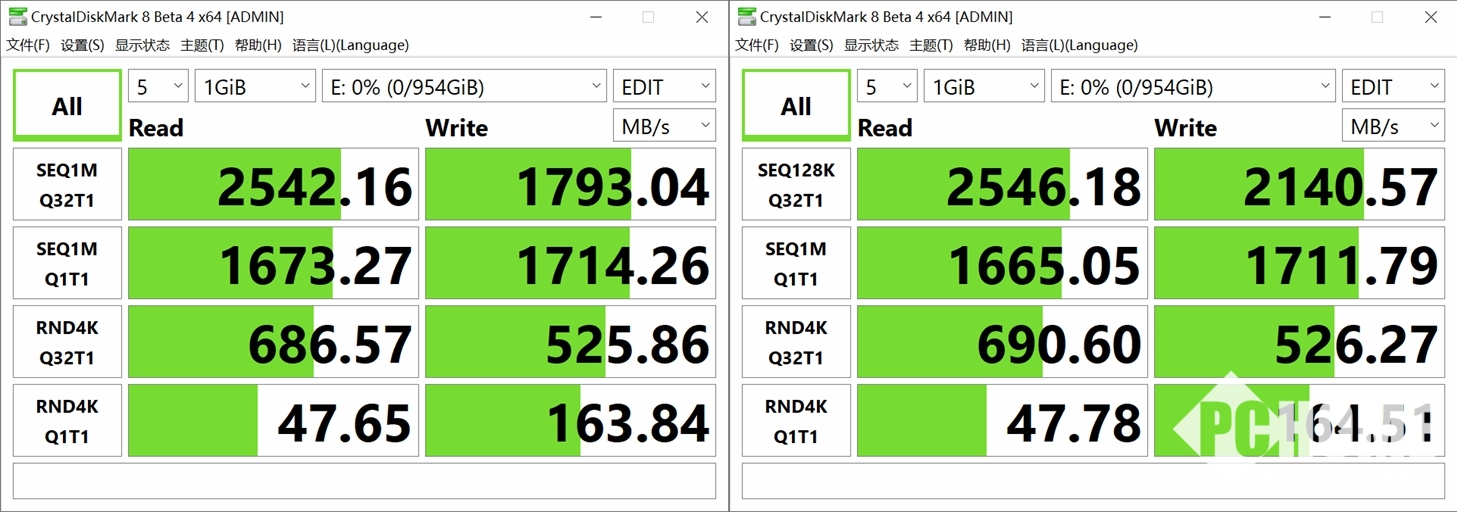Open the EDIT profile dropdown in right window
The height and width of the screenshot is (512, 1457).
tap(1393, 87)
